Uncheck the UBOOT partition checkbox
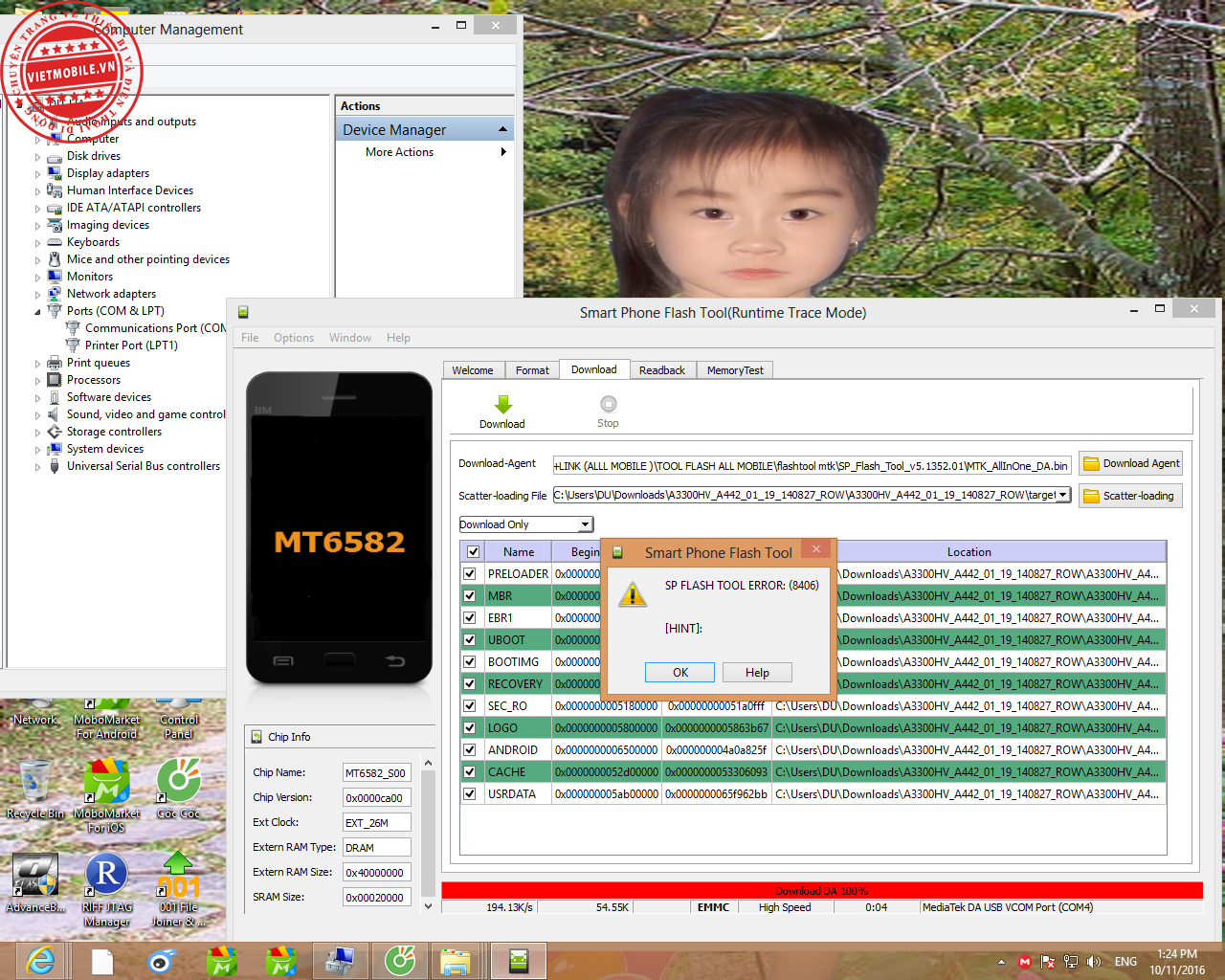 [x=470, y=640]
